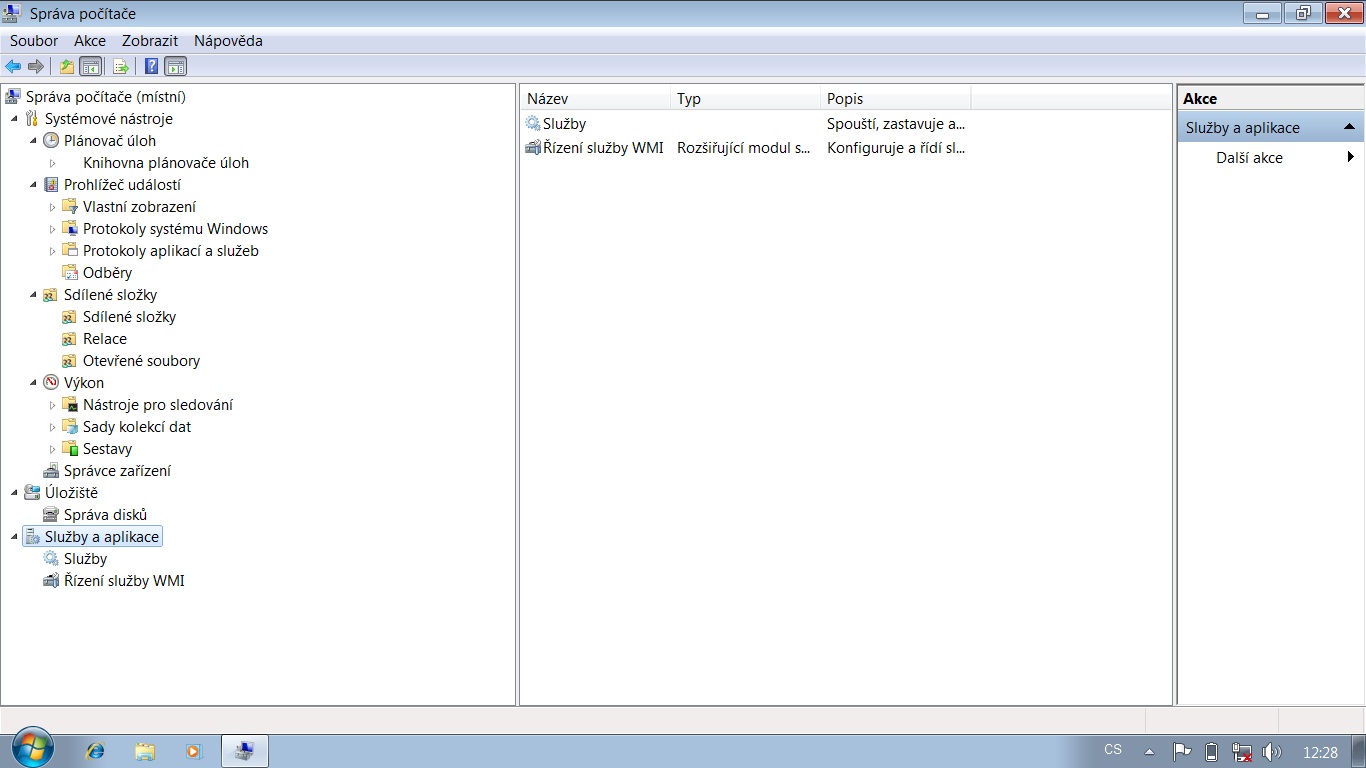This screenshot has height=768, width=1366.
Task: Expand Nástroje pro sledování
Action: (52, 405)
